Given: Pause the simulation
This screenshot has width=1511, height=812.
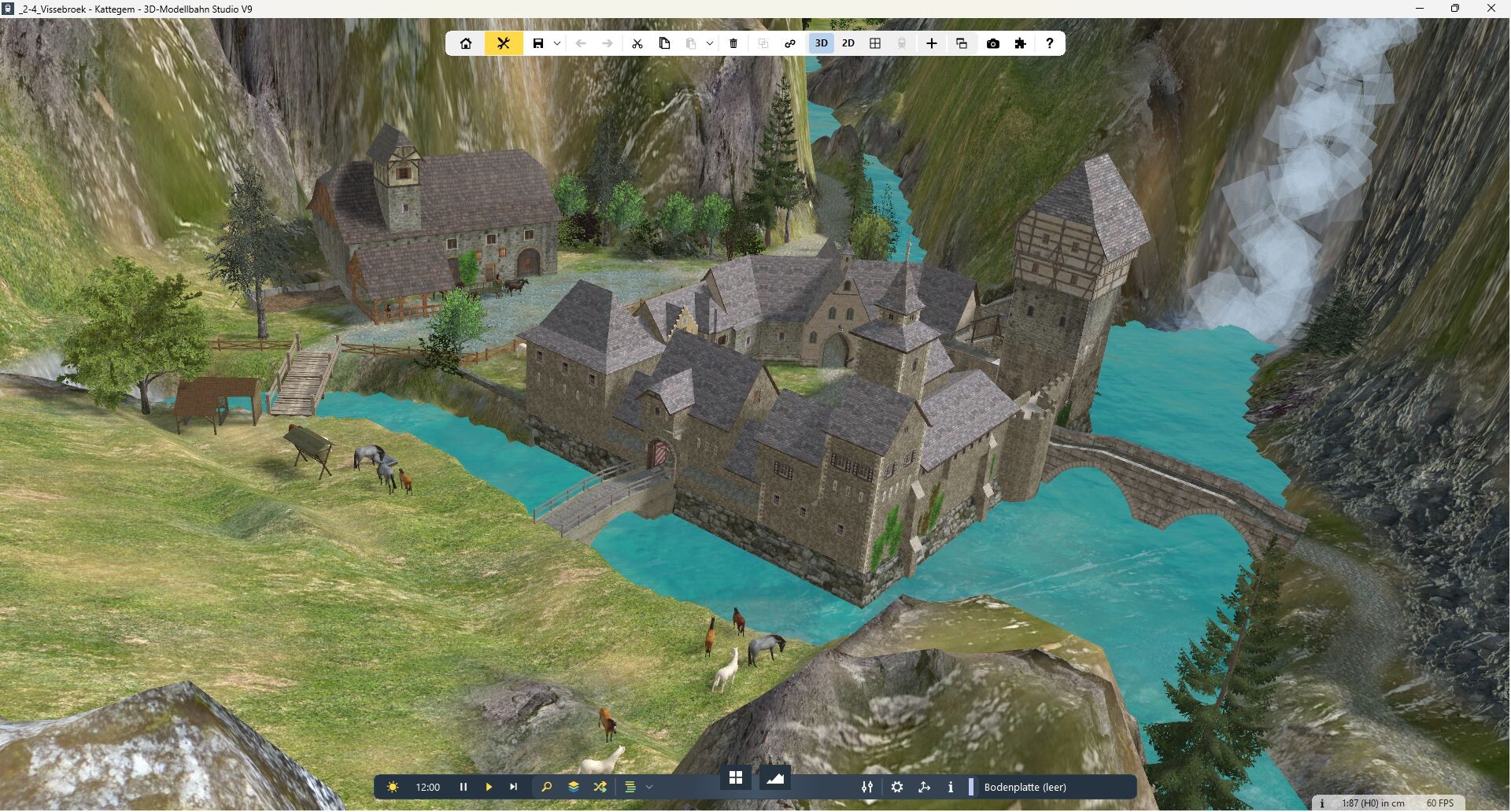Looking at the screenshot, I should click(x=464, y=788).
